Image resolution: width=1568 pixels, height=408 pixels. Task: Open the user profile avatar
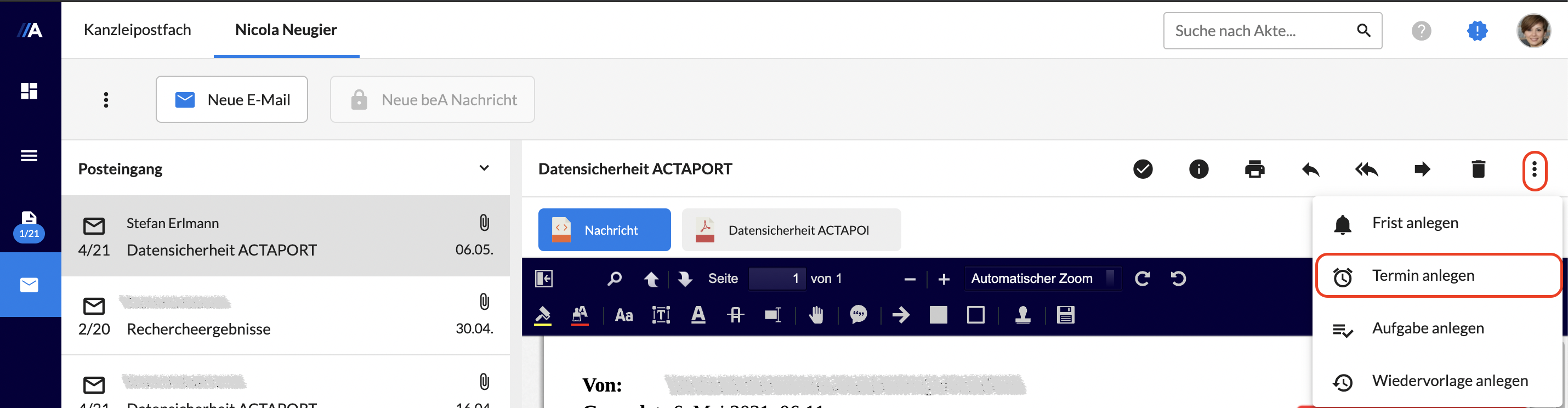(x=1533, y=31)
